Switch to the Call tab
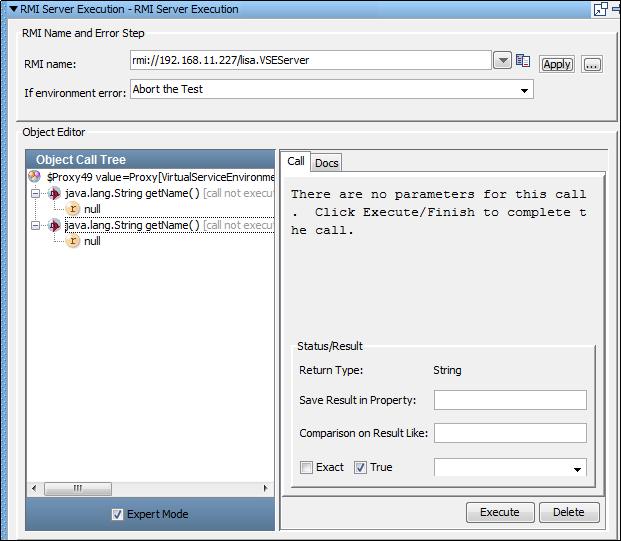Image resolution: width=621 pixels, height=541 pixels. [x=295, y=161]
